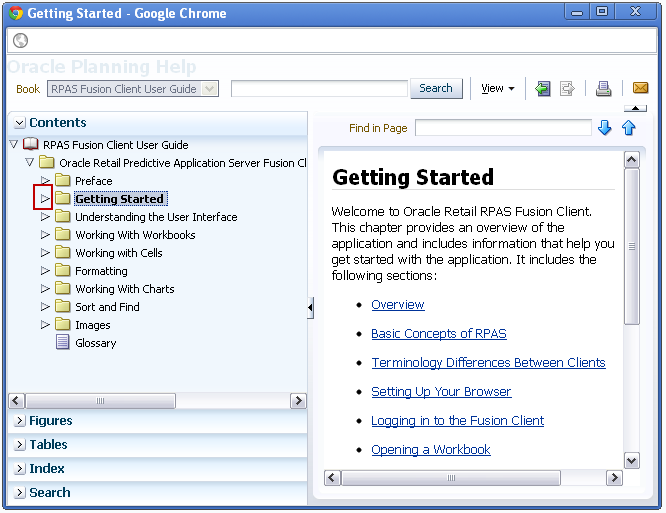Click the Preface folder icon
Screen dimensions: 666x513
[x=63, y=180]
